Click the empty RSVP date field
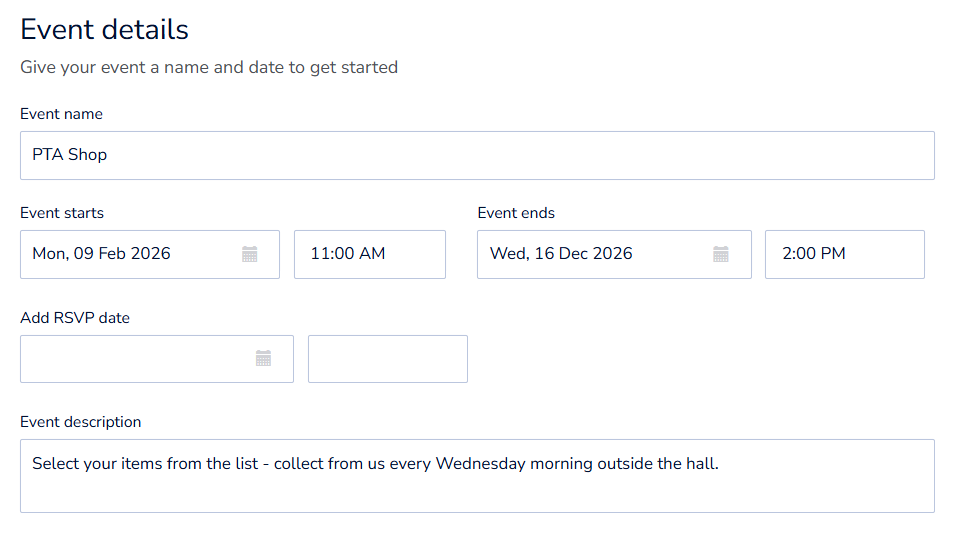This screenshot has height=540, width=963. (135, 358)
